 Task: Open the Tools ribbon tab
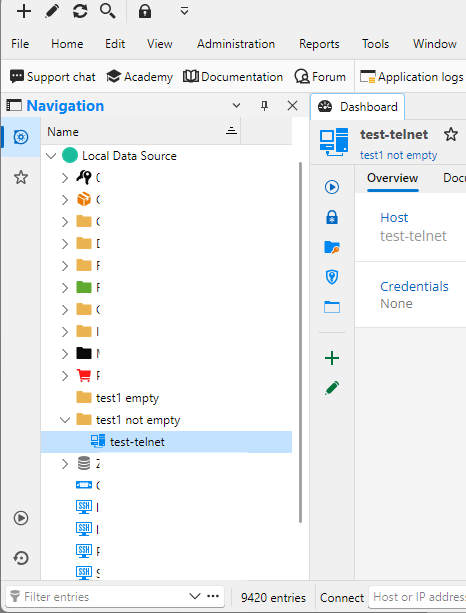pyautogui.click(x=375, y=44)
